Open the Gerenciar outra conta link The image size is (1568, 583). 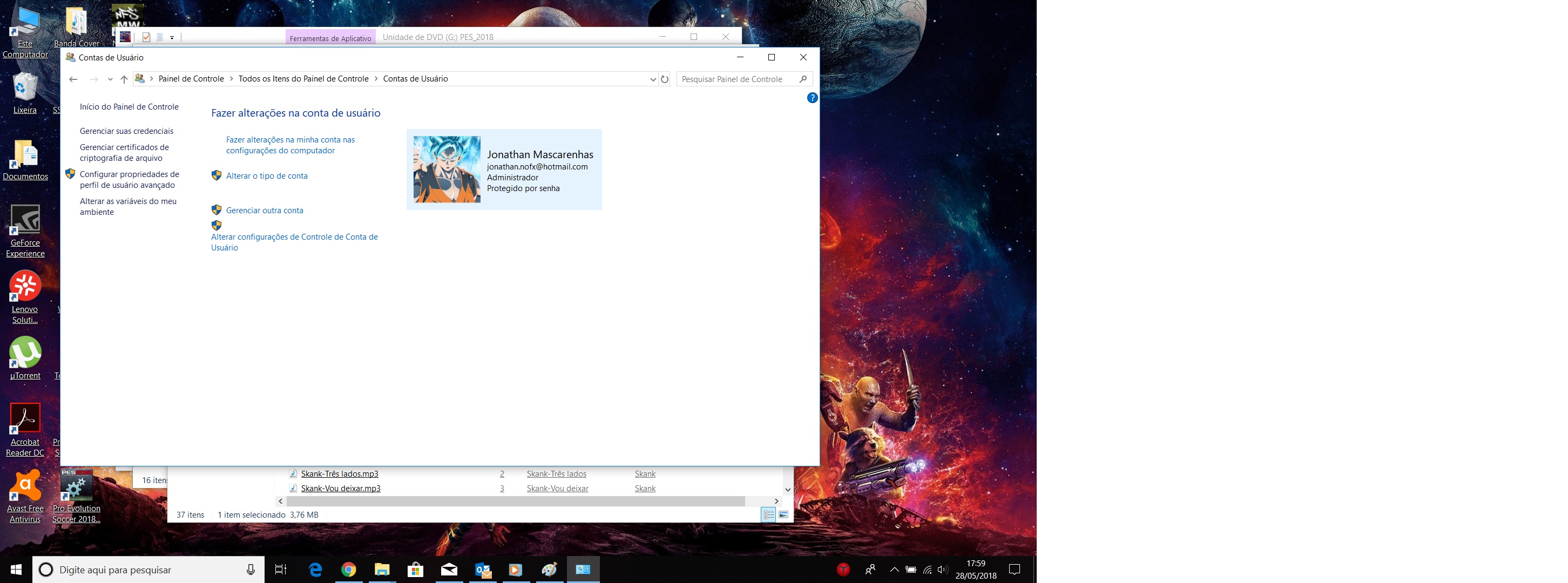coord(264,211)
